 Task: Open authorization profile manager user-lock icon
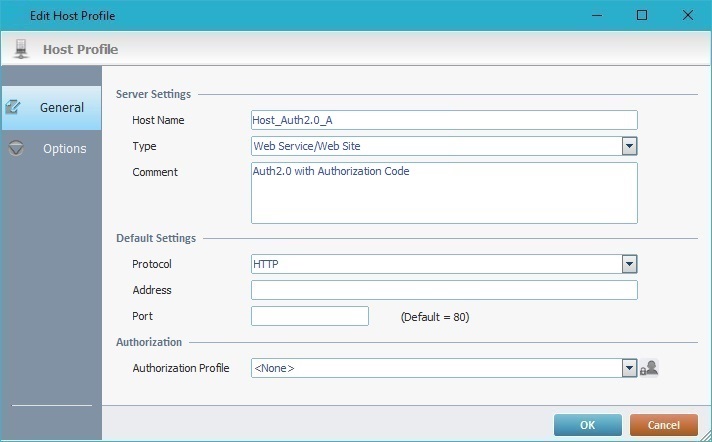[x=651, y=368]
